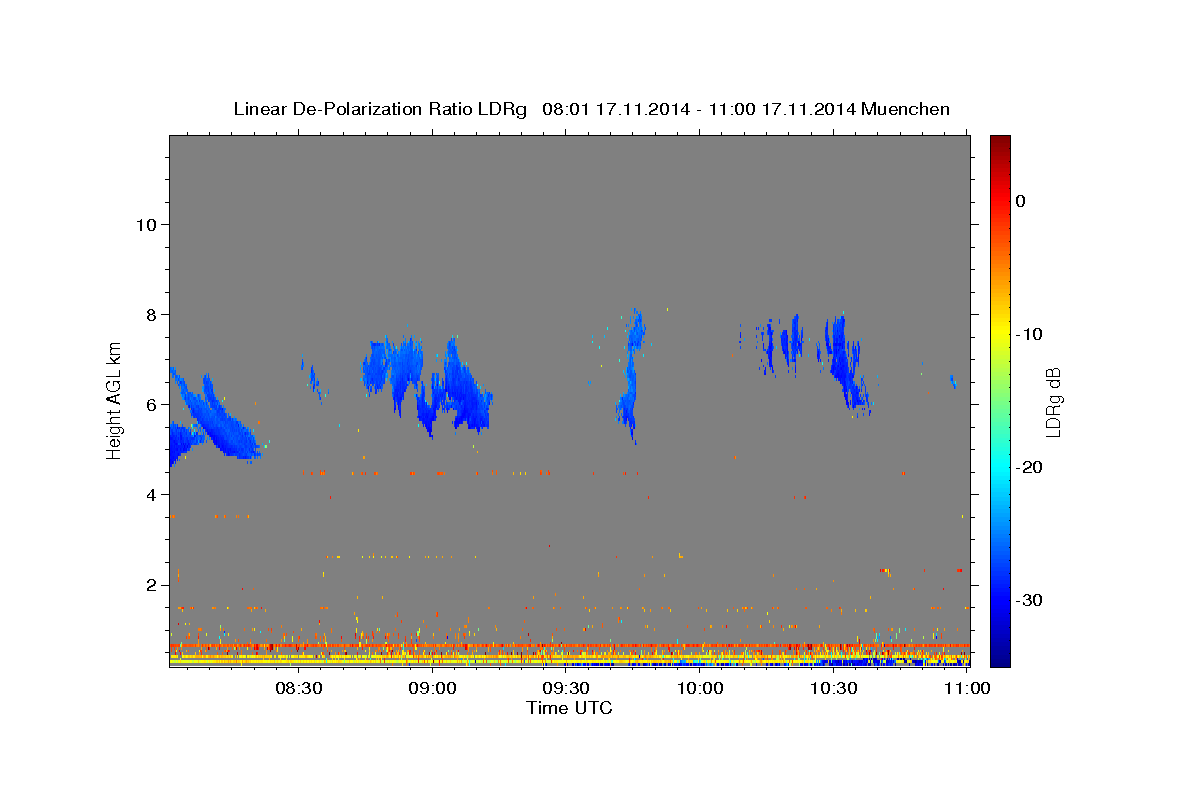The width and height of the screenshot is (1200, 800).
Task: Click the 'Muenchen' location text in title
Action: 906,109
